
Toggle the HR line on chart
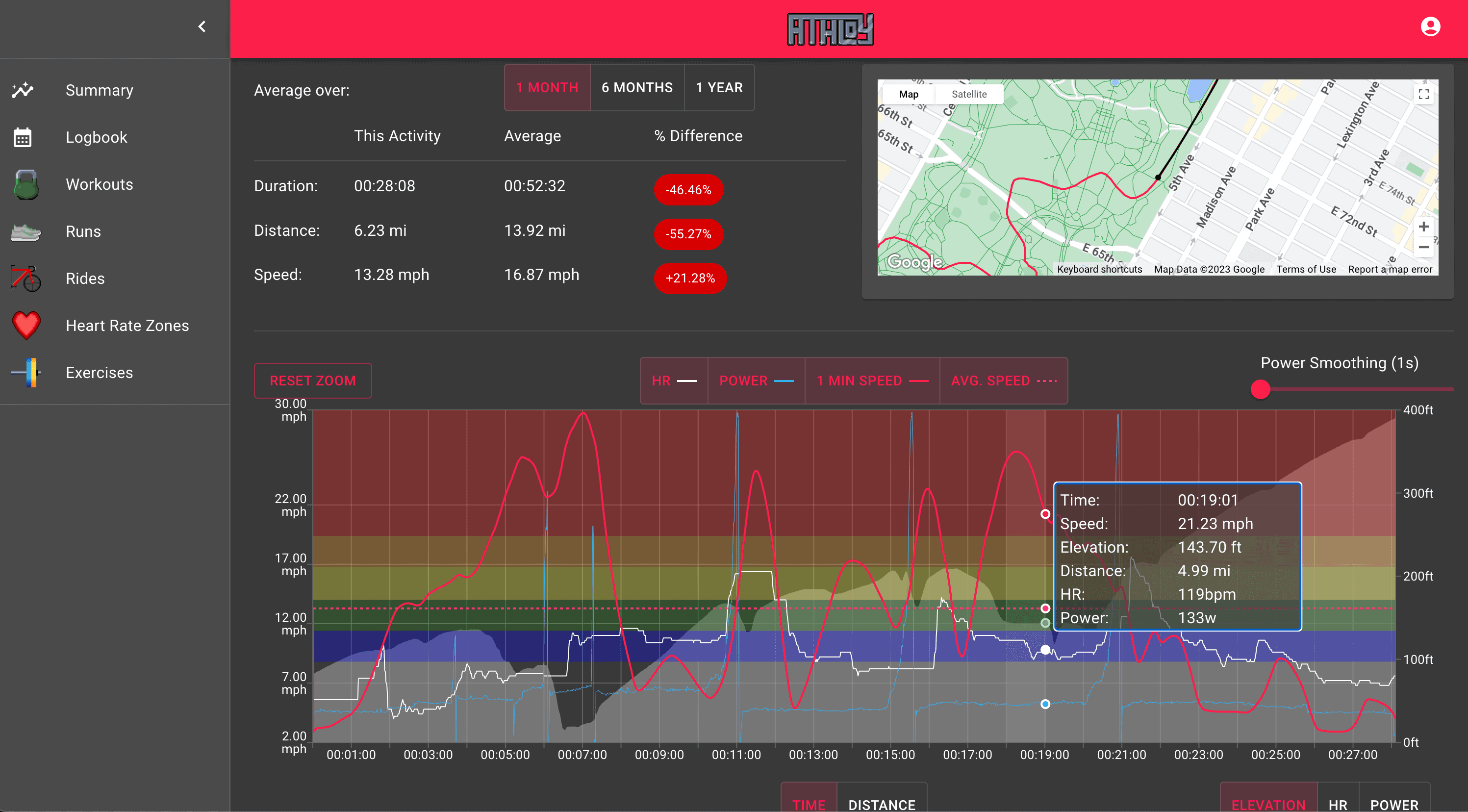tap(674, 381)
